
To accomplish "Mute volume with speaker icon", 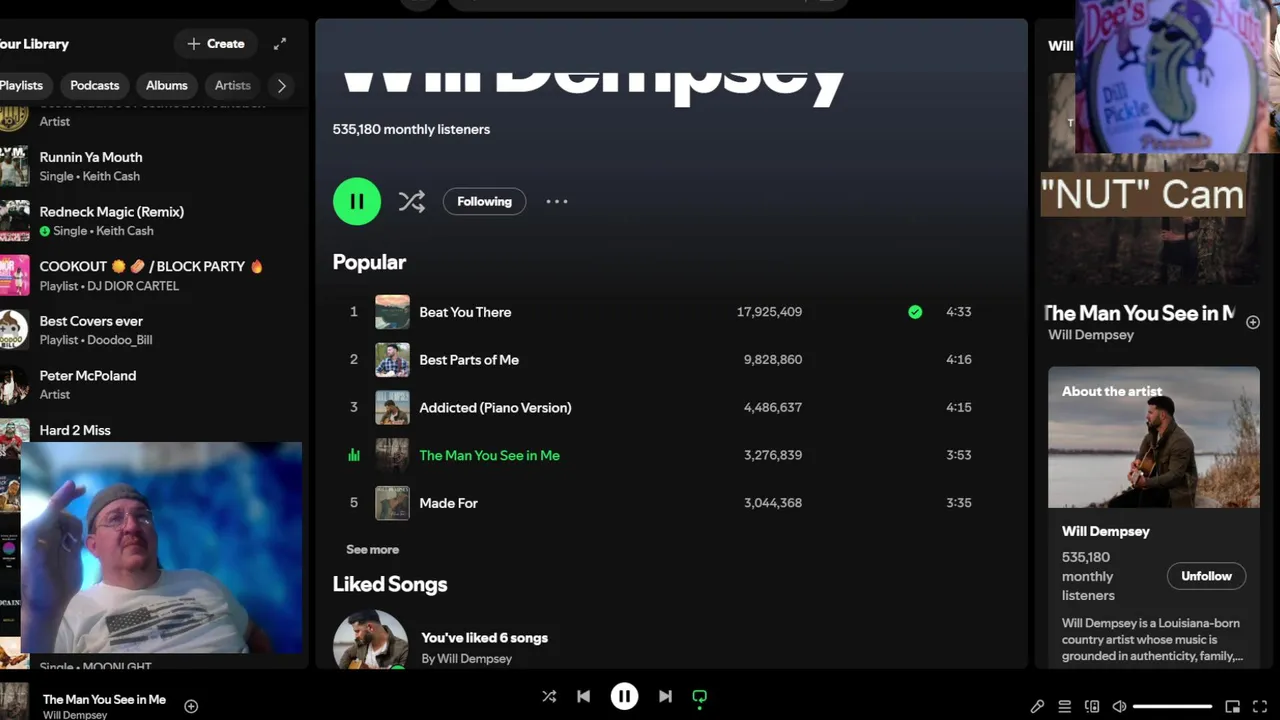I will (x=1119, y=707).
